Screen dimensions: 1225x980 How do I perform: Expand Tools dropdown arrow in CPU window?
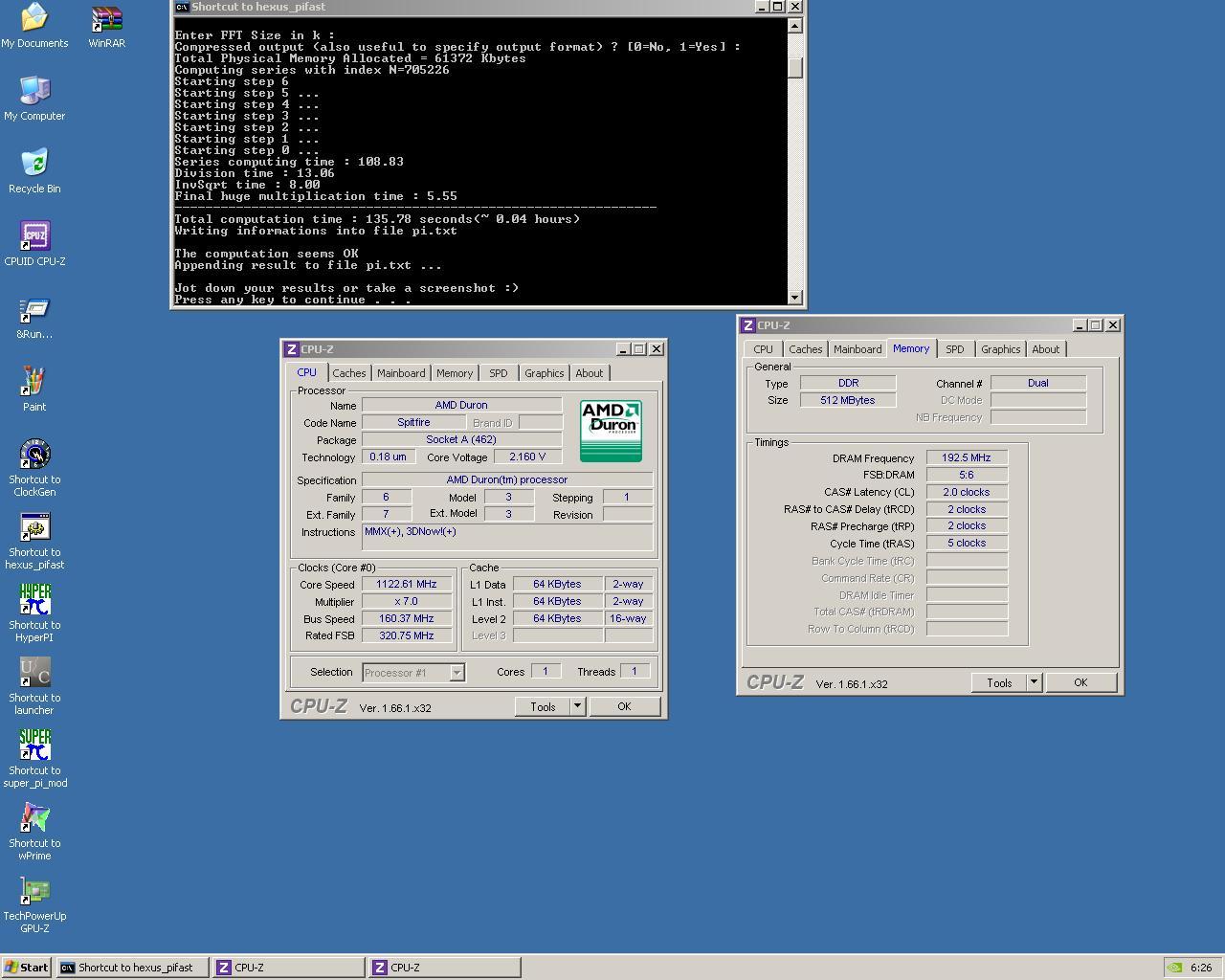click(x=577, y=706)
